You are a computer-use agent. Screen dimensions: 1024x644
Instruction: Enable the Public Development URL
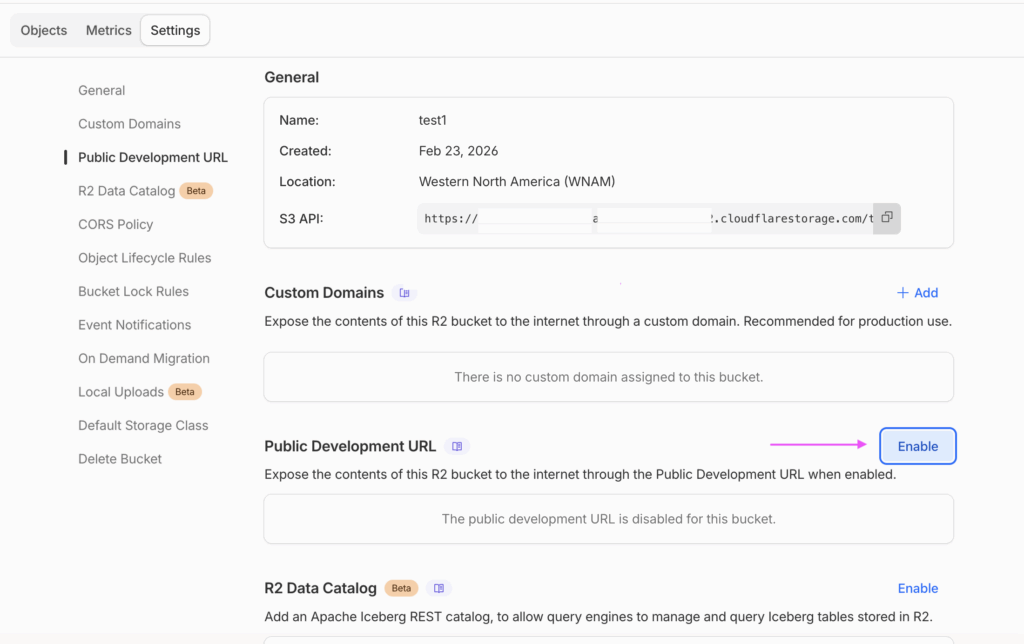917,446
